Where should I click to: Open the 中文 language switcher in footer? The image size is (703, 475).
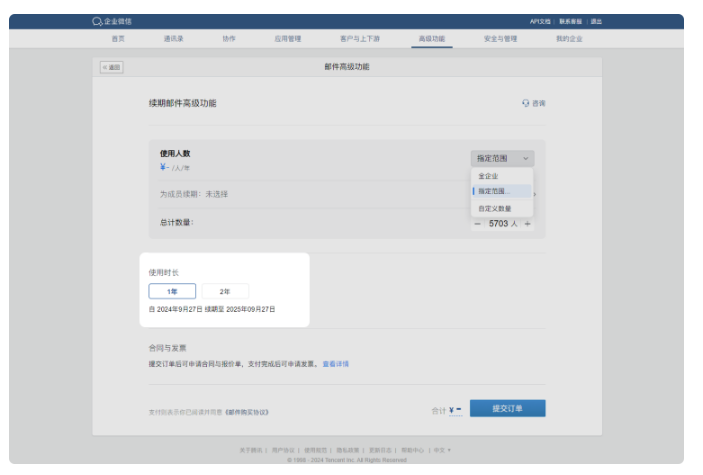pyautogui.click(x=441, y=450)
